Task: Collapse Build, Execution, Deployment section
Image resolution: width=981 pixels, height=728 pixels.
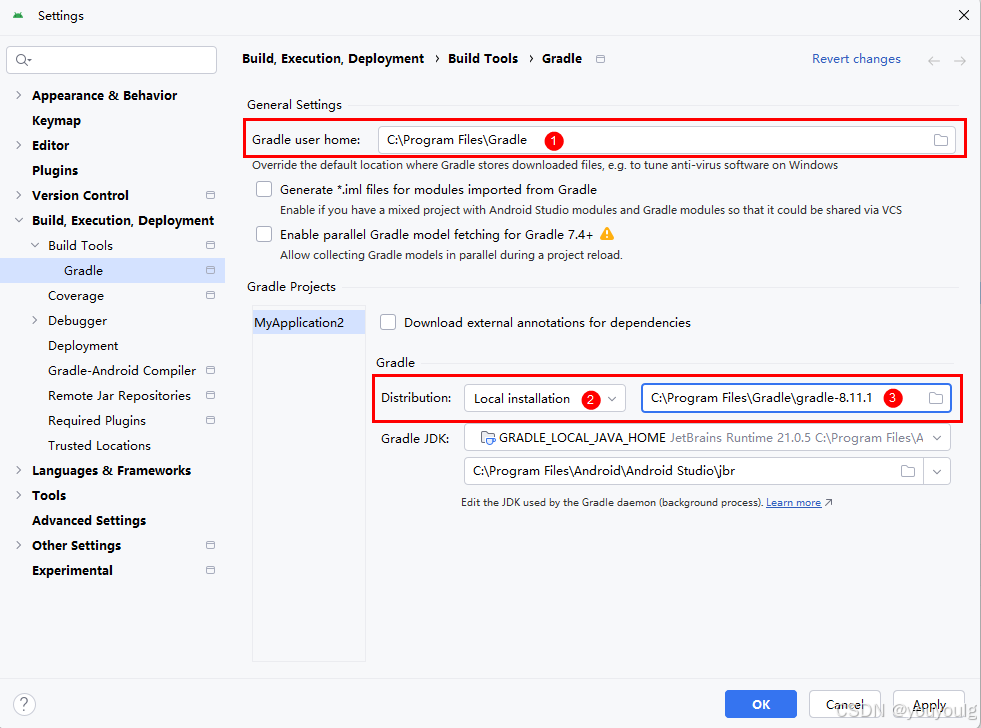Action: (x=19, y=220)
